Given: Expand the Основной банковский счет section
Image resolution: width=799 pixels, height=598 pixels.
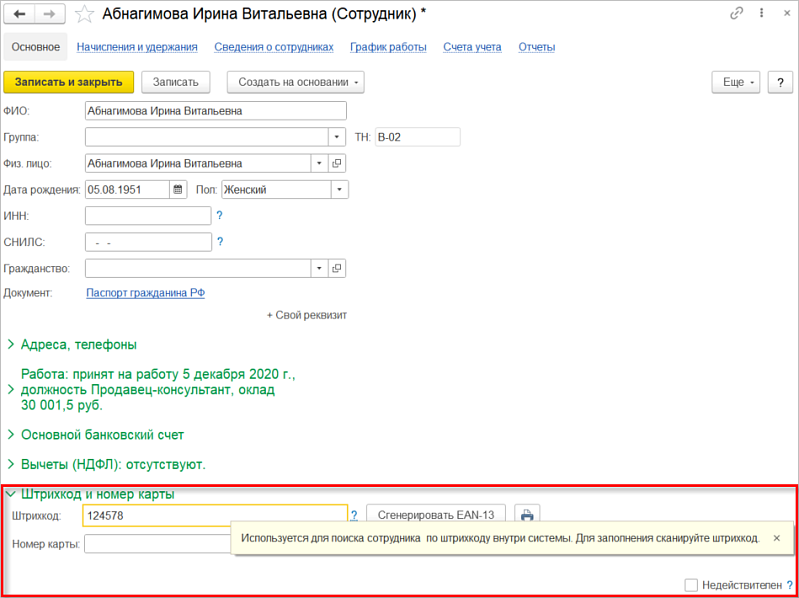Looking at the screenshot, I should 11,435.
